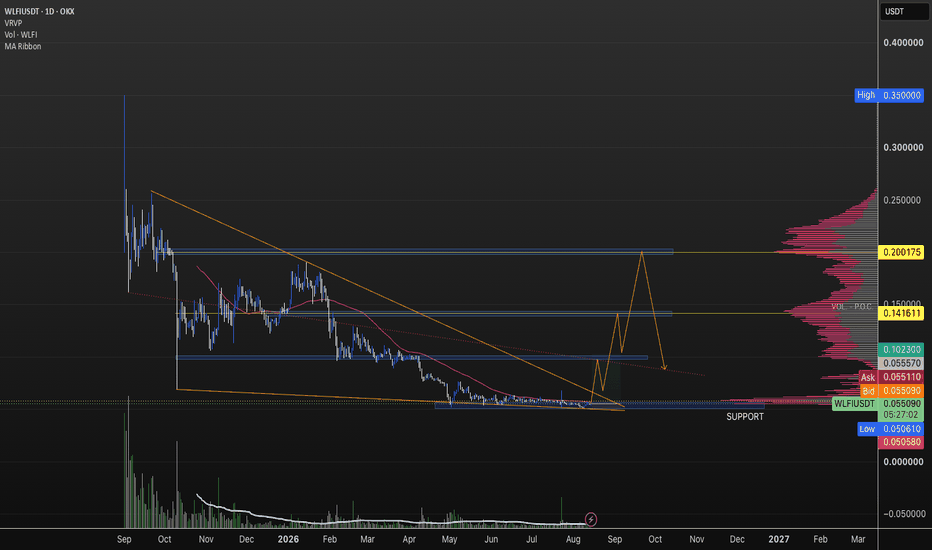This screenshot has width=932, height=550.
Task: Click the May label on time axis
Action: point(449,539)
